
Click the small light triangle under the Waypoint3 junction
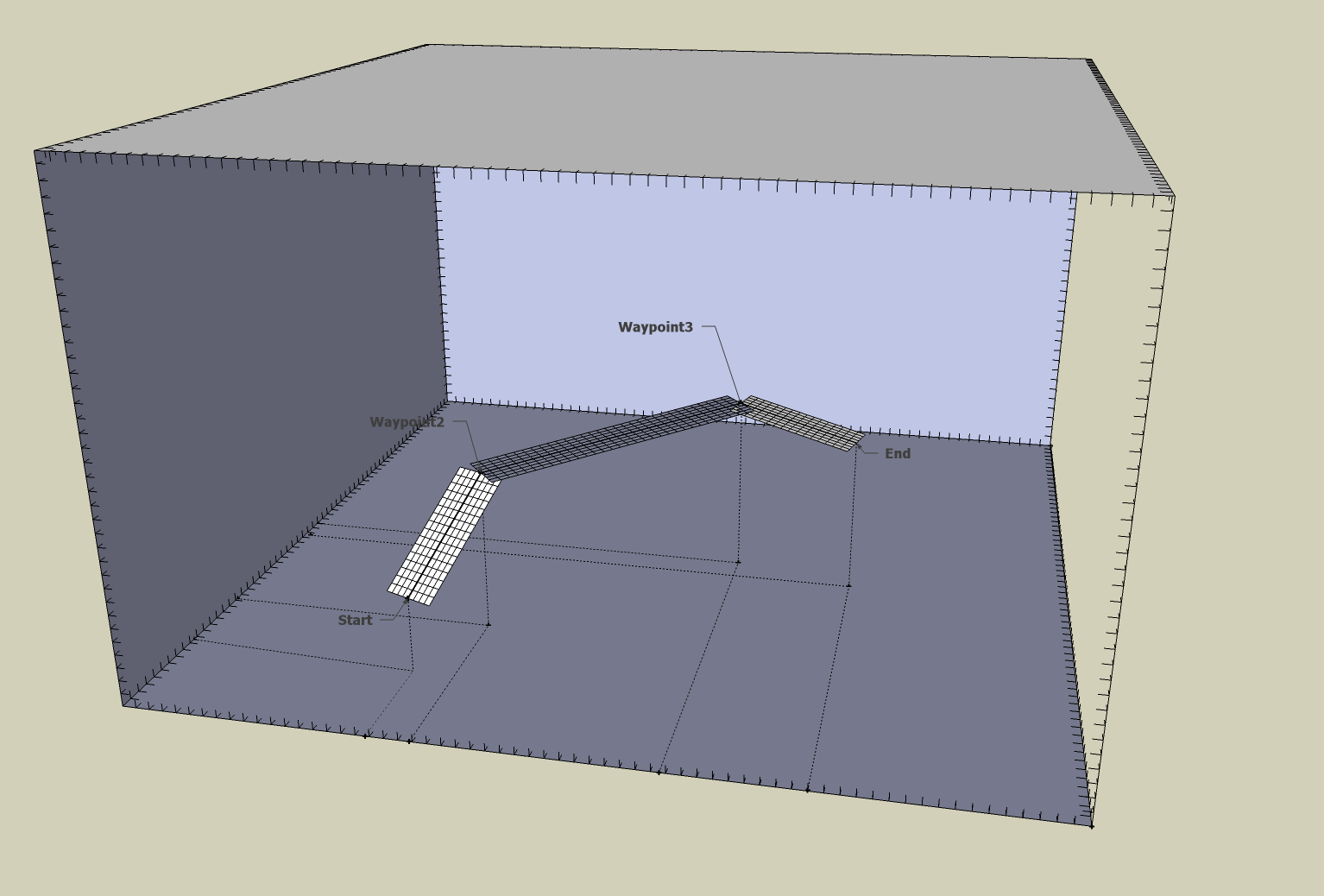pyautogui.click(x=738, y=420)
